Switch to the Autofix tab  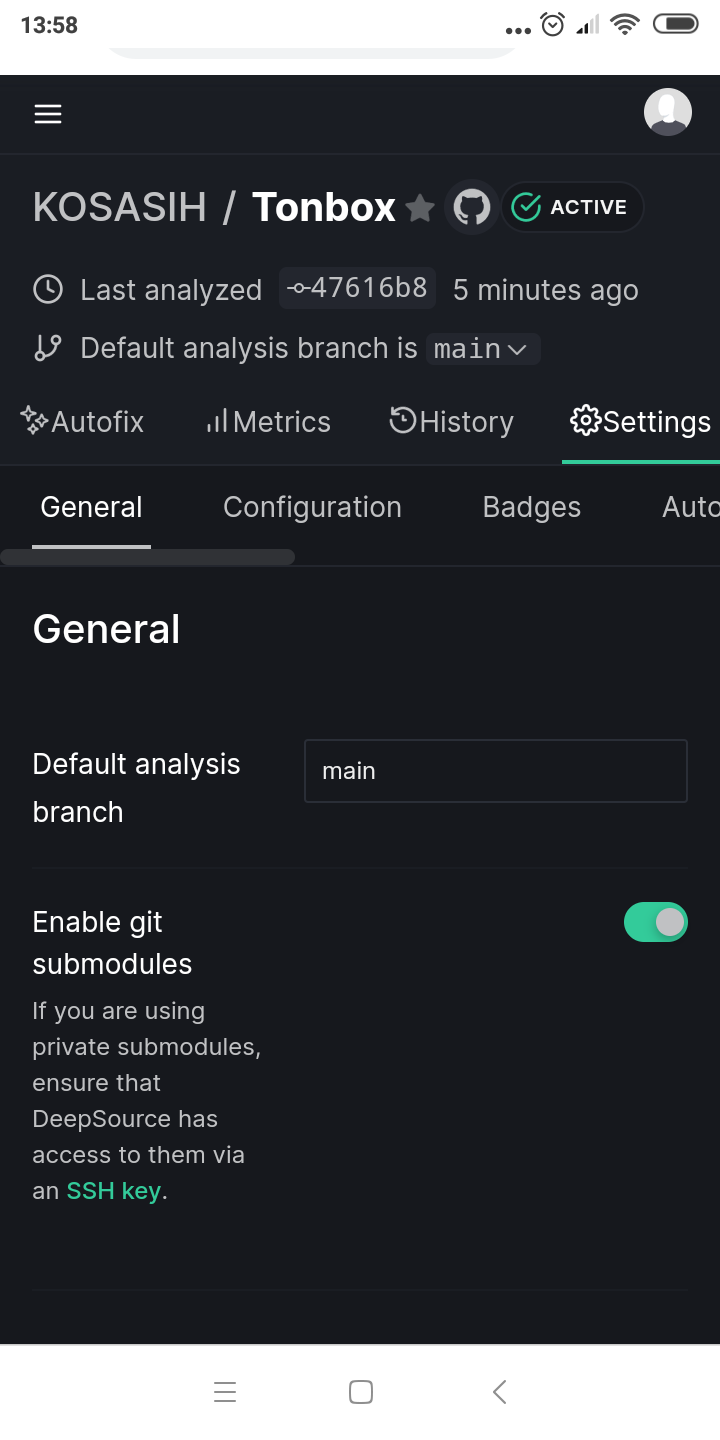[82, 422]
